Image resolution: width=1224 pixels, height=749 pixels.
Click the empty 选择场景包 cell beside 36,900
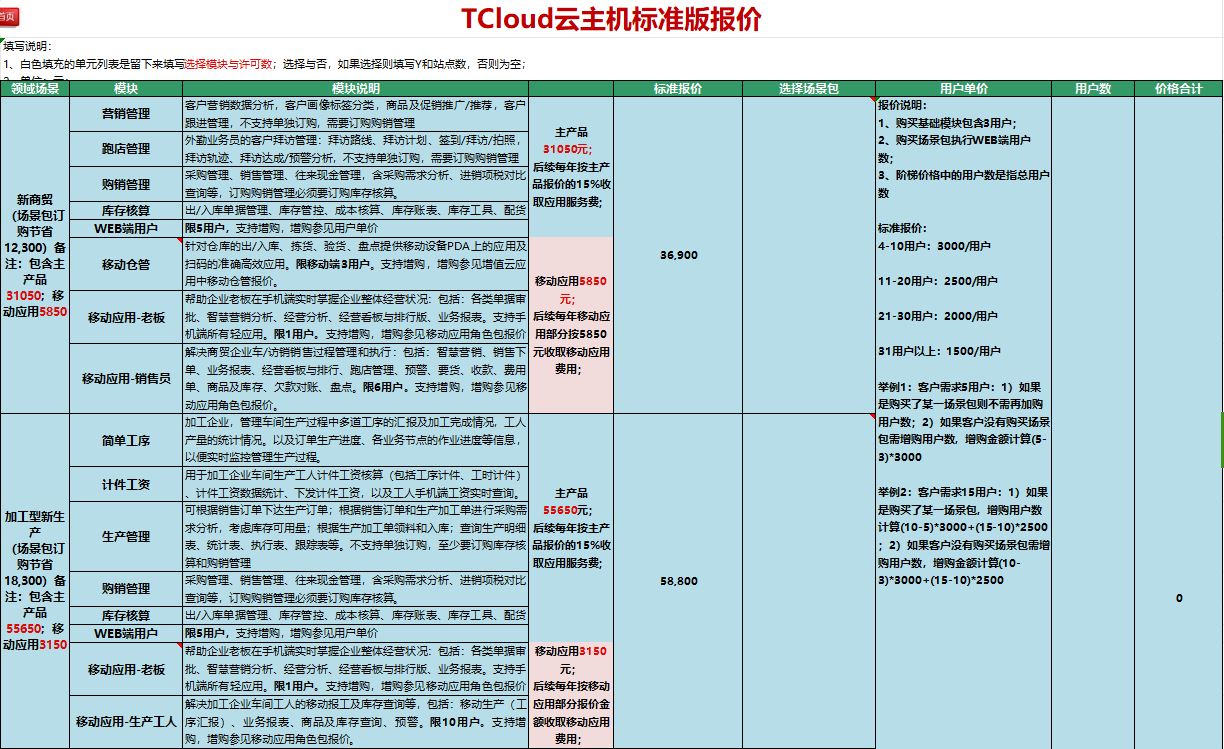click(809, 255)
